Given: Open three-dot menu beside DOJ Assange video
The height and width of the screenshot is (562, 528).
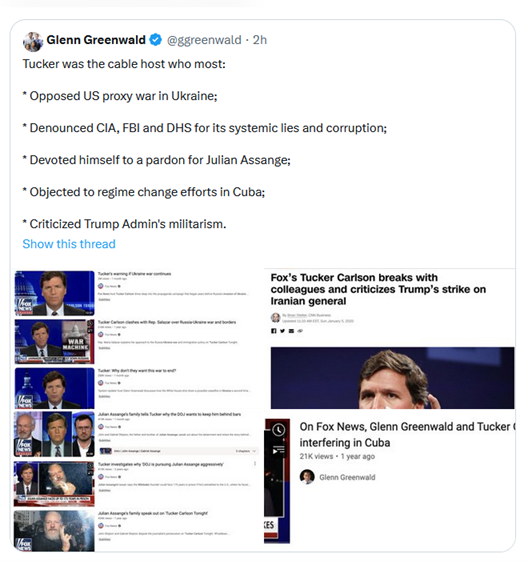Looking at the screenshot, I should 255,464.
